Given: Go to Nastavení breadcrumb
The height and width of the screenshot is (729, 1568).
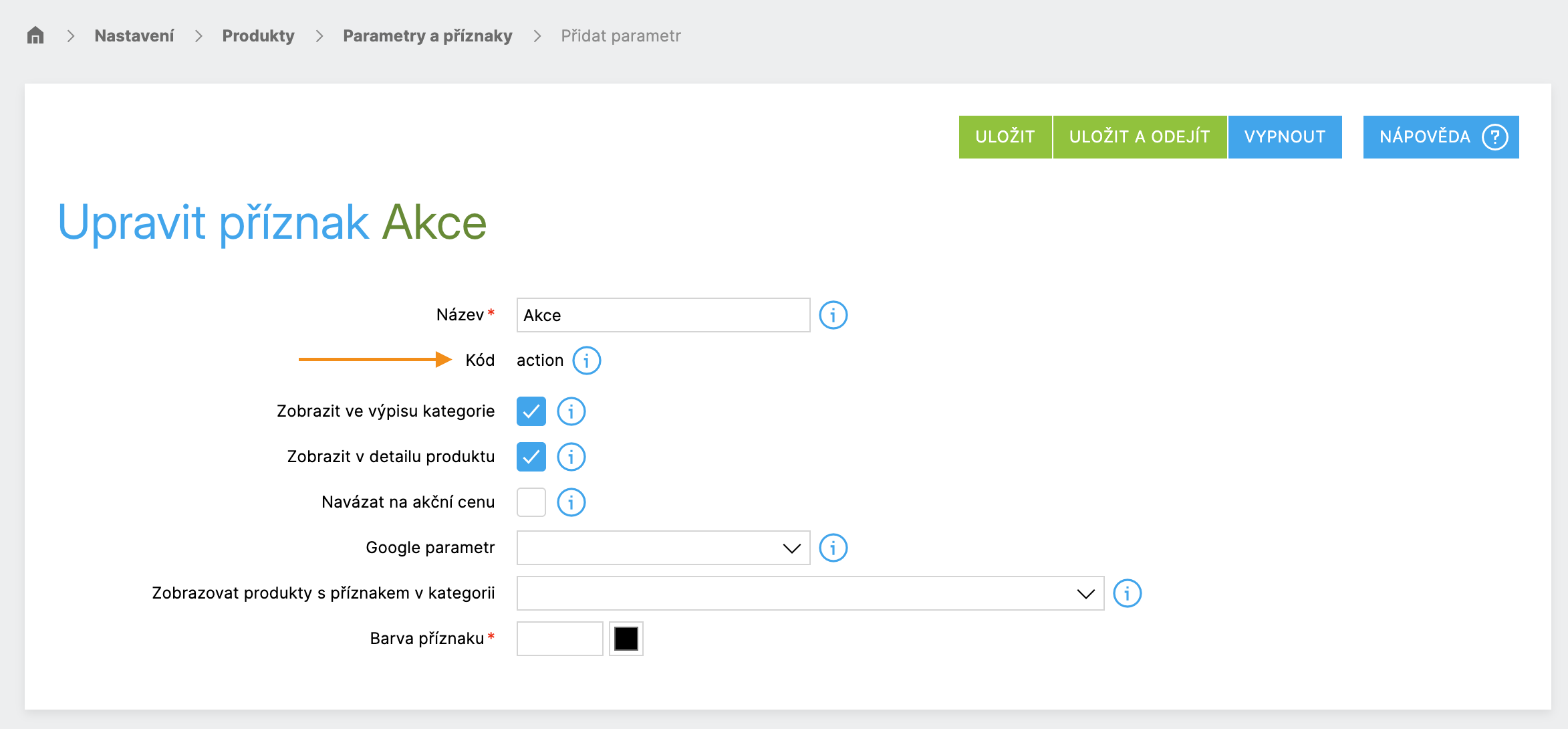Looking at the screenshot, I should (x=134, y=35).
